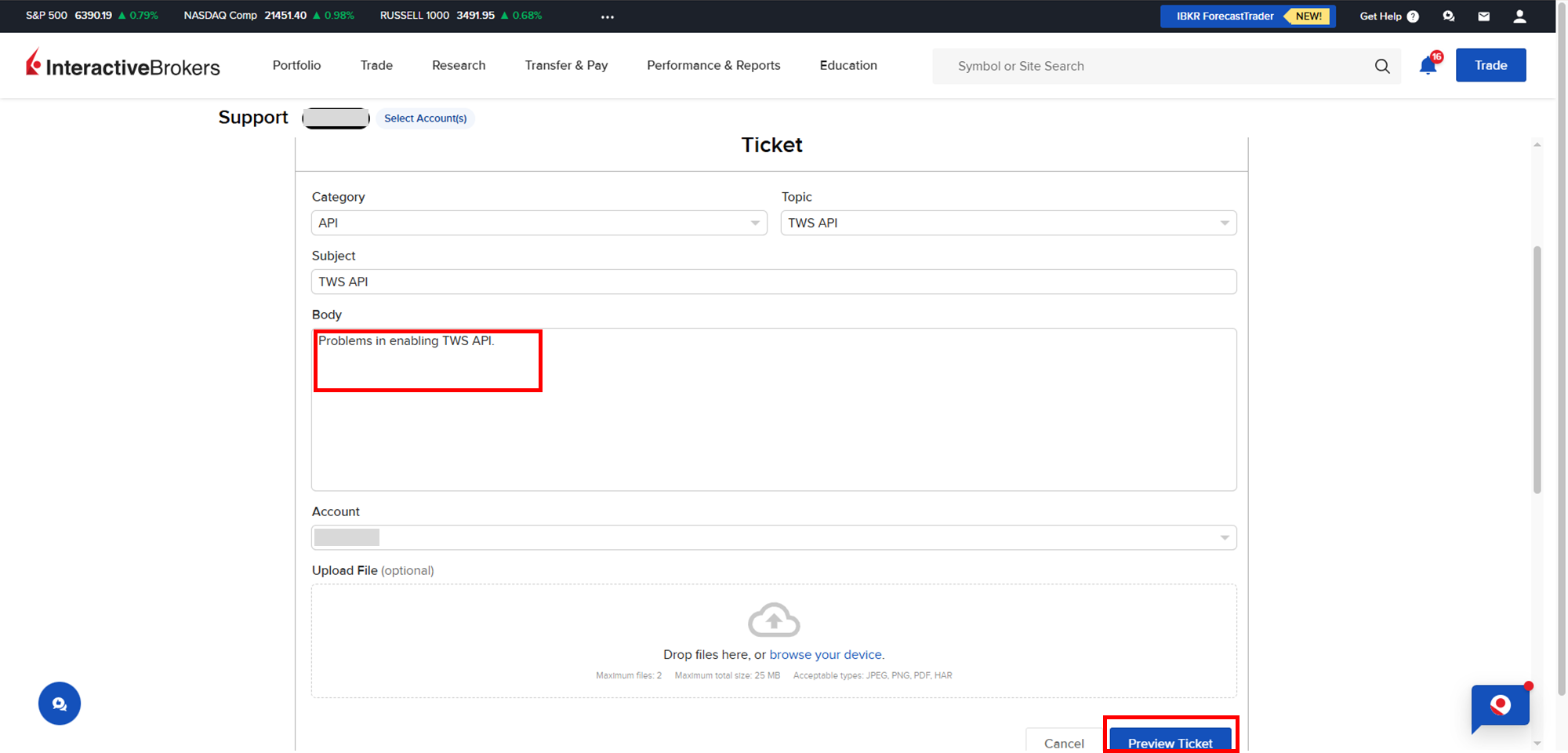Open the notifications bell
The image size is (1568, 753).
click(1428, 66)
